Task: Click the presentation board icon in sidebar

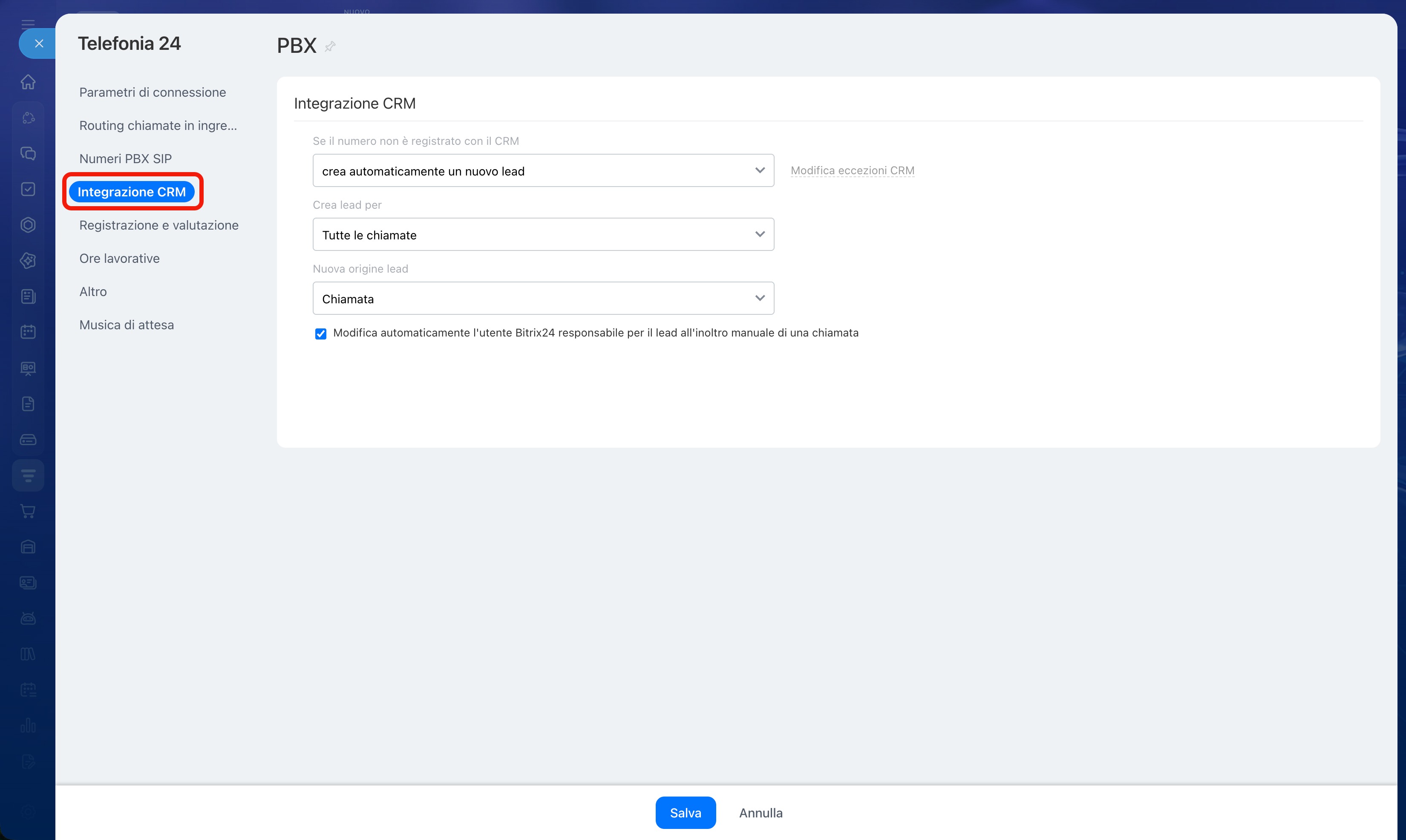Action: click(x=28, y=368)
